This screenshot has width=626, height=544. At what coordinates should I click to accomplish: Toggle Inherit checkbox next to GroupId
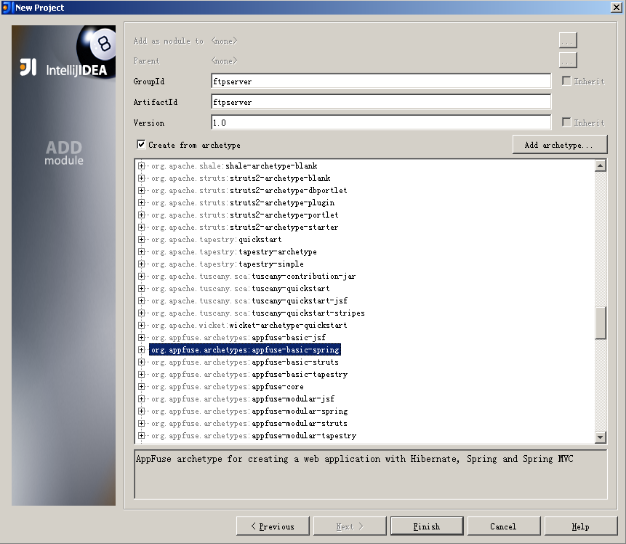pos(566,81)
